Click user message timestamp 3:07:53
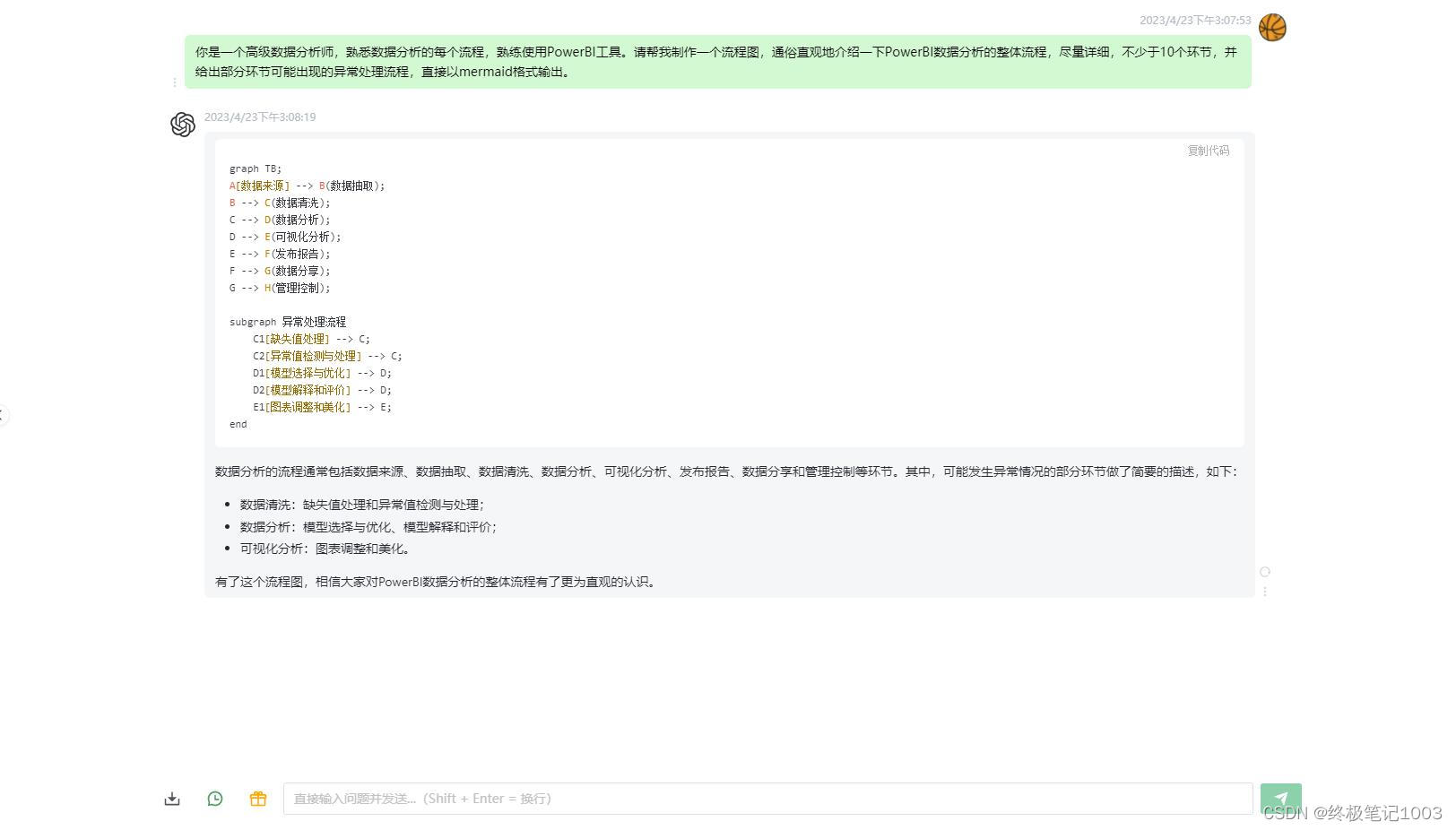The width and height of the screenshot is (1456, 830). click(x=1195, y=20)
